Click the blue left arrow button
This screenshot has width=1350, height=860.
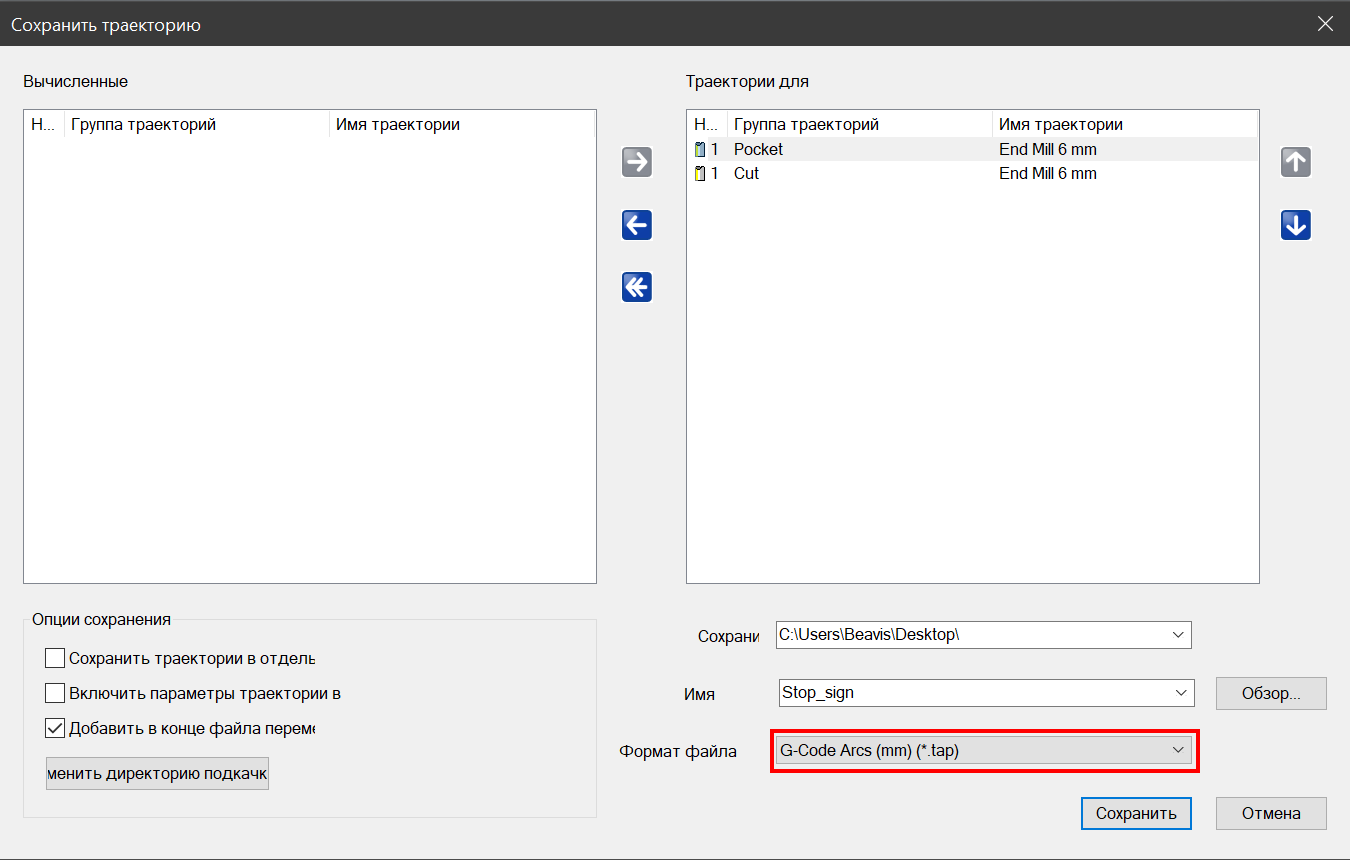tap(637, 225)
